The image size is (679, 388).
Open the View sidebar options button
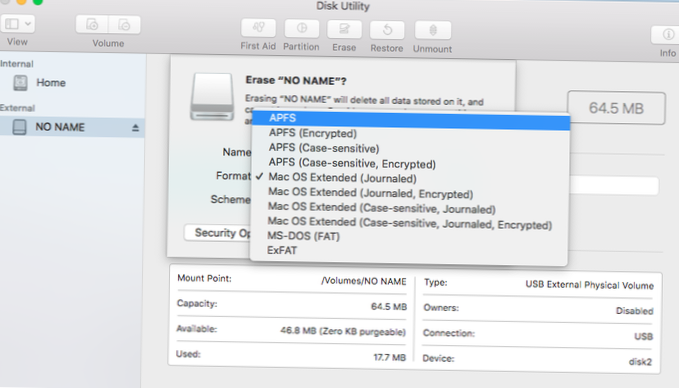pyautogui.click(x=17, y=24)
